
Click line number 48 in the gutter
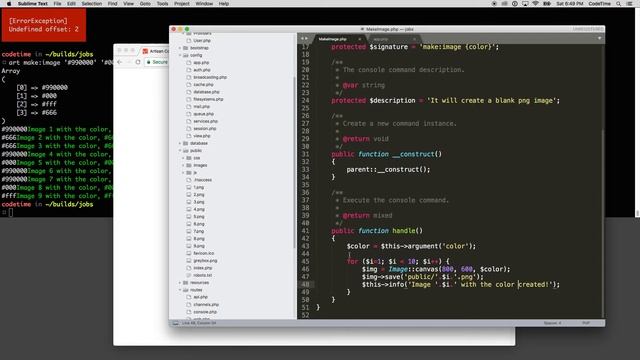tap(305, 284)
